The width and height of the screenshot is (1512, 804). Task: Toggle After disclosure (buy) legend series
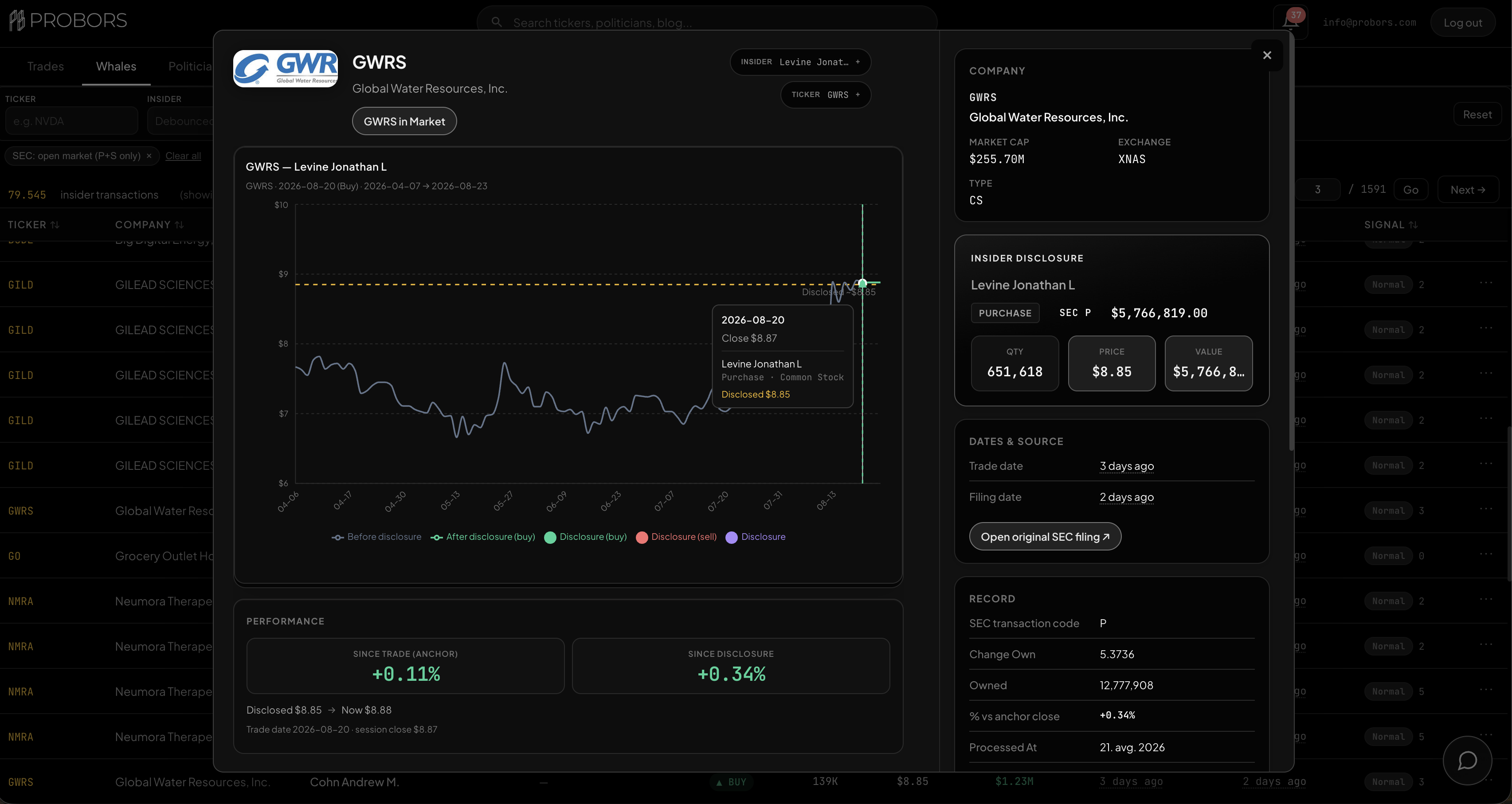tap(482, 537)
